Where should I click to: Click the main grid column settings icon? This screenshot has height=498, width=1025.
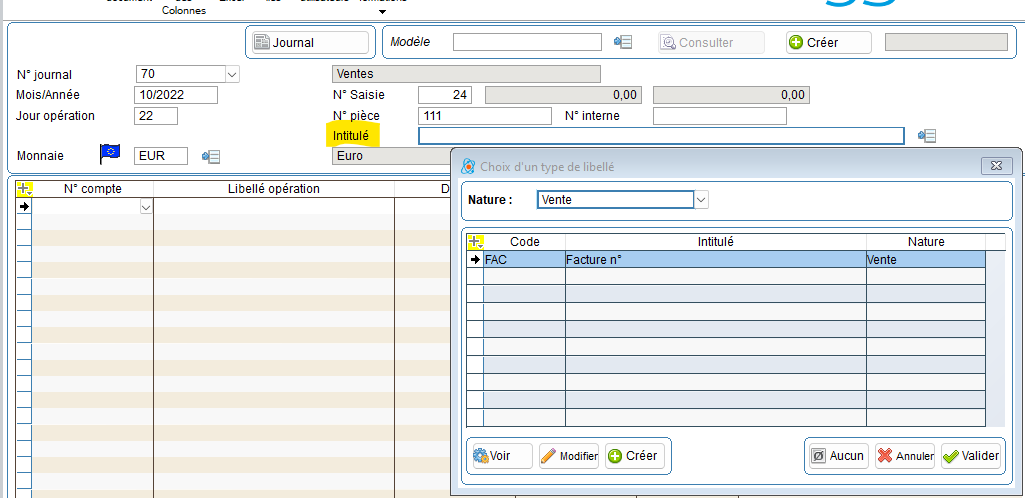(x=25, y=188)
